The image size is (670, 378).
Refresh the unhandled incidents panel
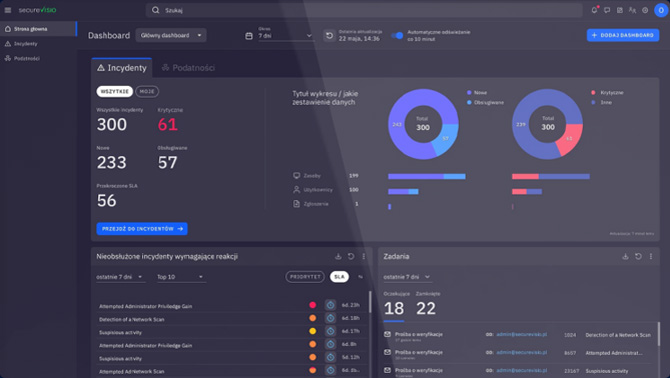click(x=351, y=256)
